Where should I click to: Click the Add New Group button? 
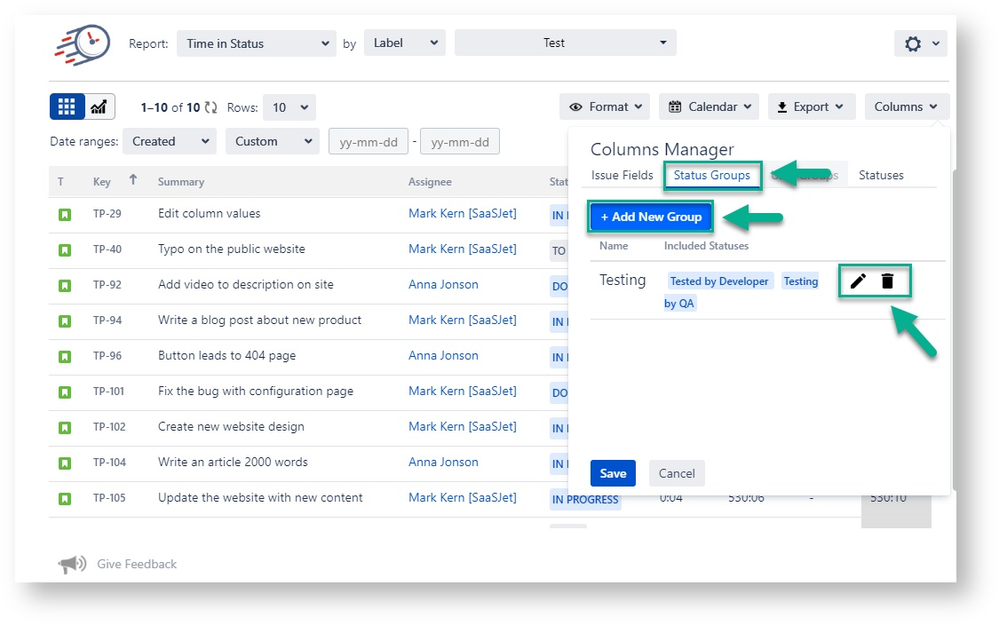click(x=650, y=215)
